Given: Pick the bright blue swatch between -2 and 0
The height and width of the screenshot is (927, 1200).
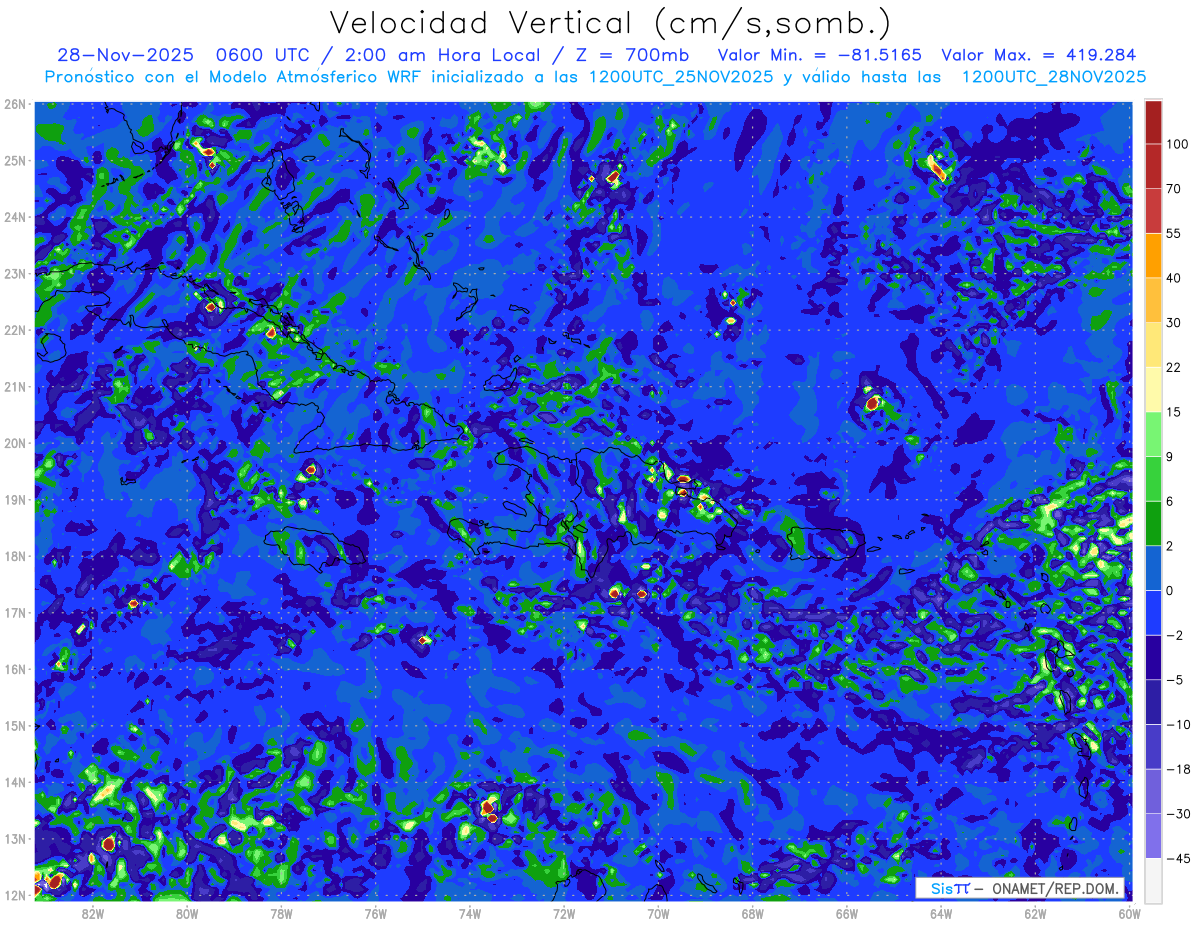Looking at the screenshot, I should tap(1153, 613).
